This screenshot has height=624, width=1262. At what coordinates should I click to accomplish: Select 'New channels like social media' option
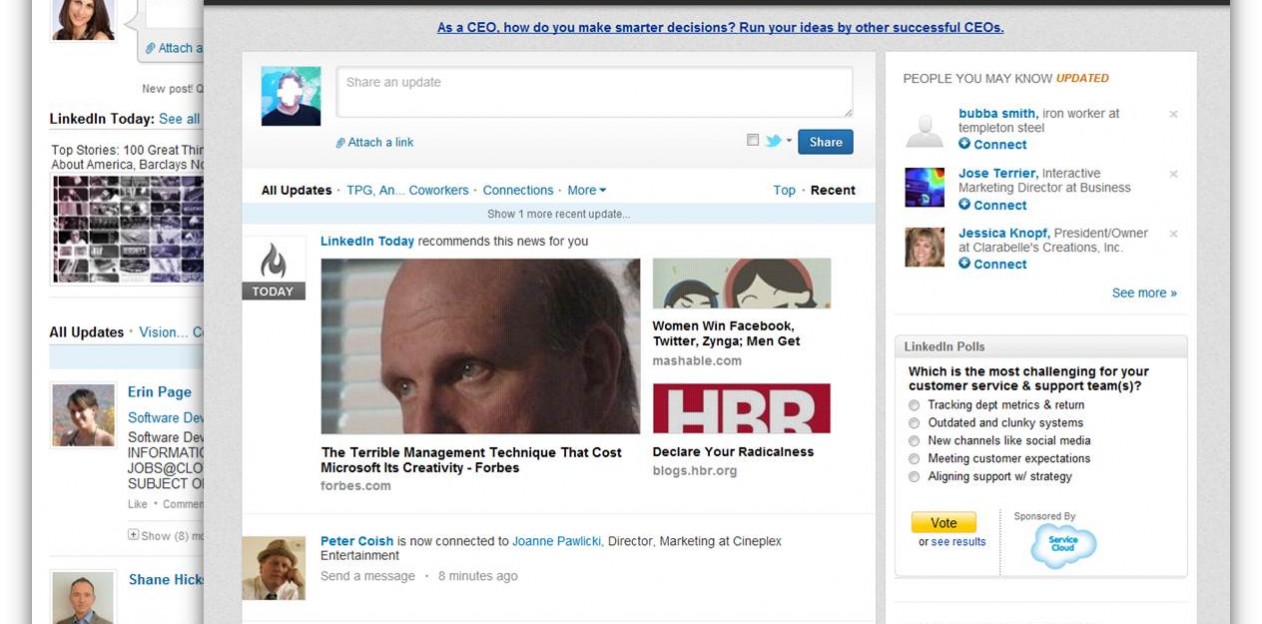click(x=914, y=441)
